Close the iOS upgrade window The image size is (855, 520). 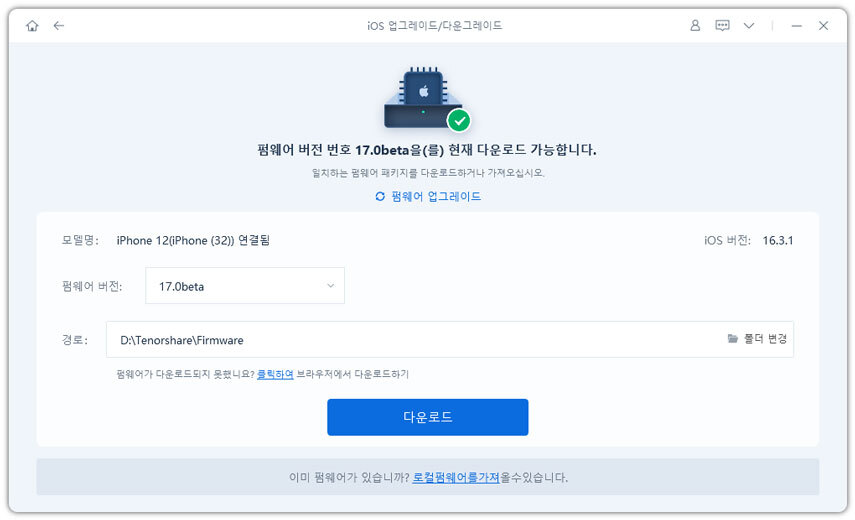(823, 26)
